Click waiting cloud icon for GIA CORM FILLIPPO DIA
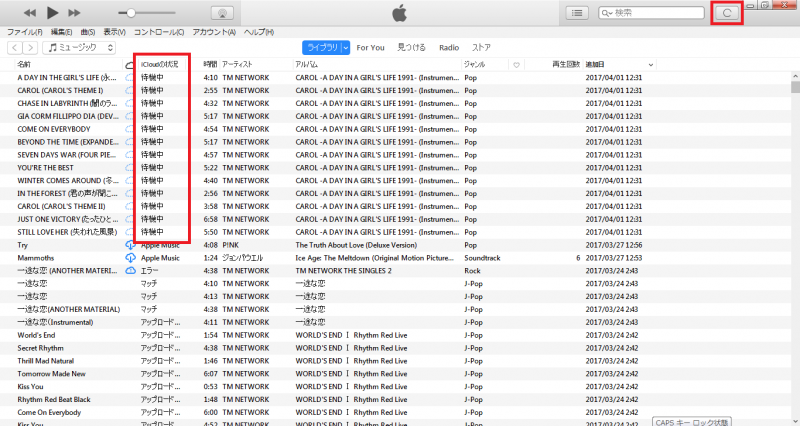This screenshot has width=800, height=426. [130, 116]
